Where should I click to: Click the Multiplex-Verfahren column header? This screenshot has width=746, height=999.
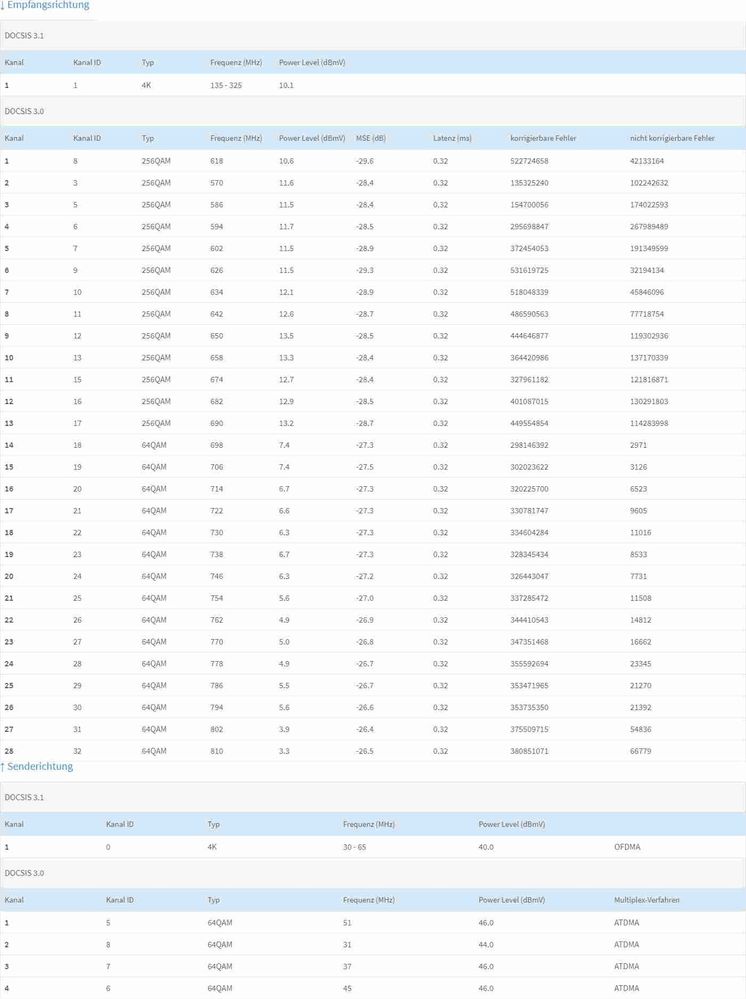coord(647,900)
